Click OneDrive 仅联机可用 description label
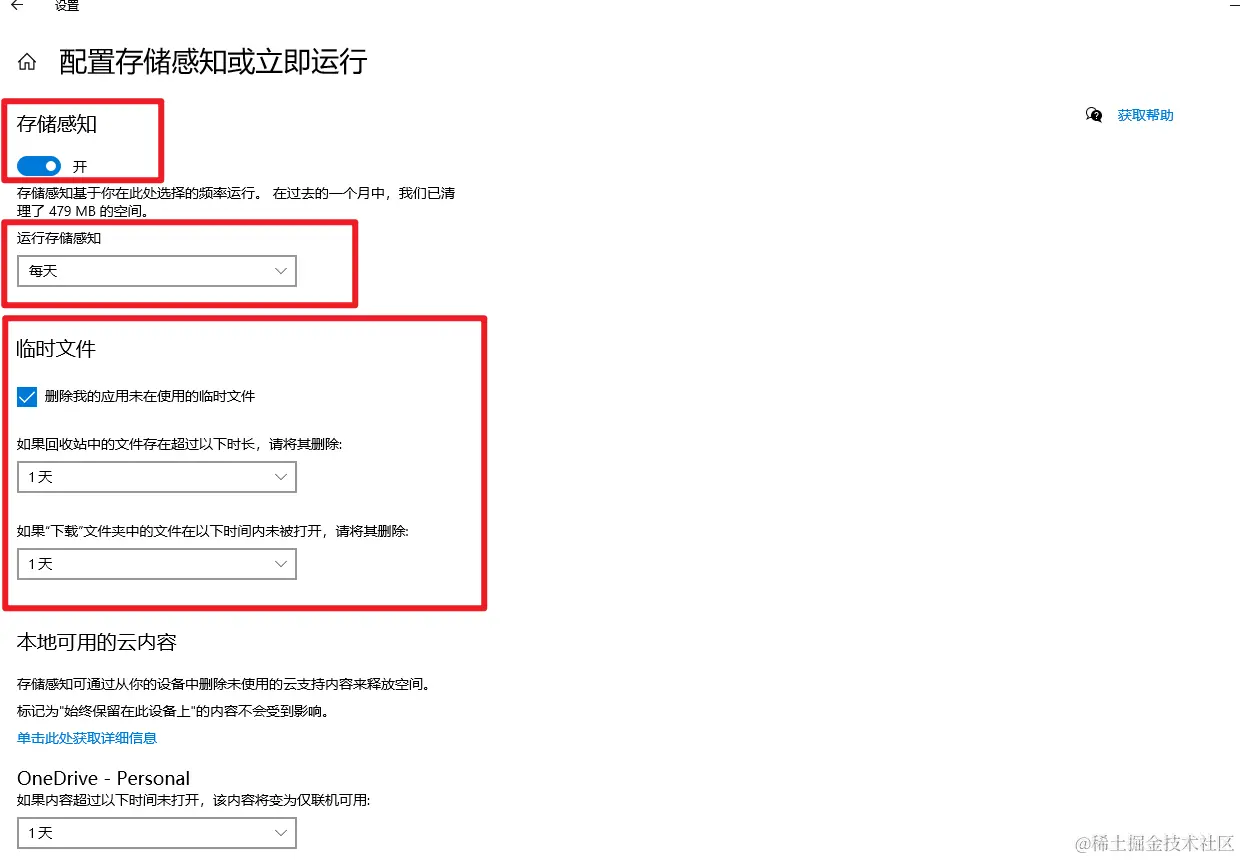 coord(194,800)
